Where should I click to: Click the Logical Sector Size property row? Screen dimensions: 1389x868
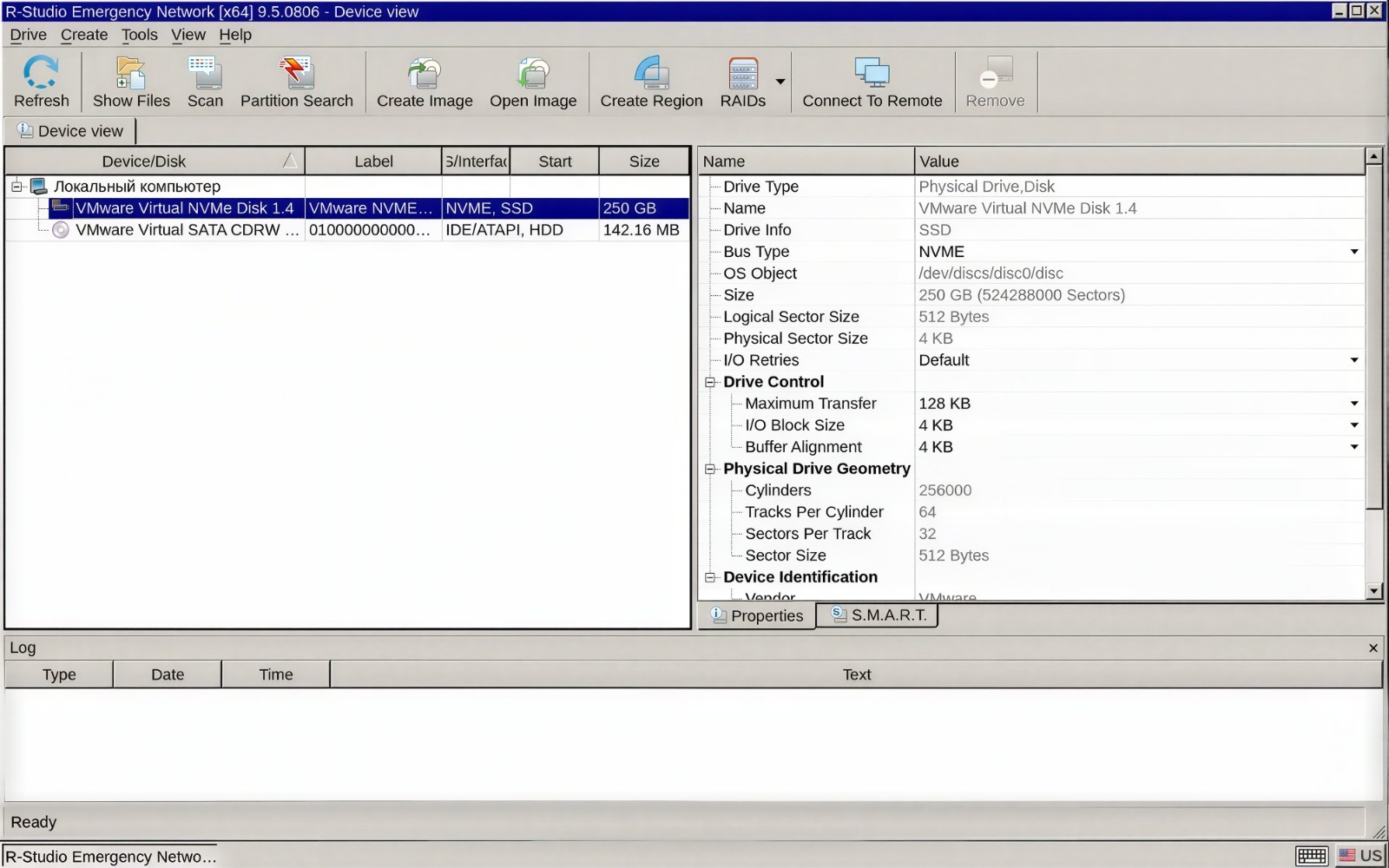(1031, 317)
